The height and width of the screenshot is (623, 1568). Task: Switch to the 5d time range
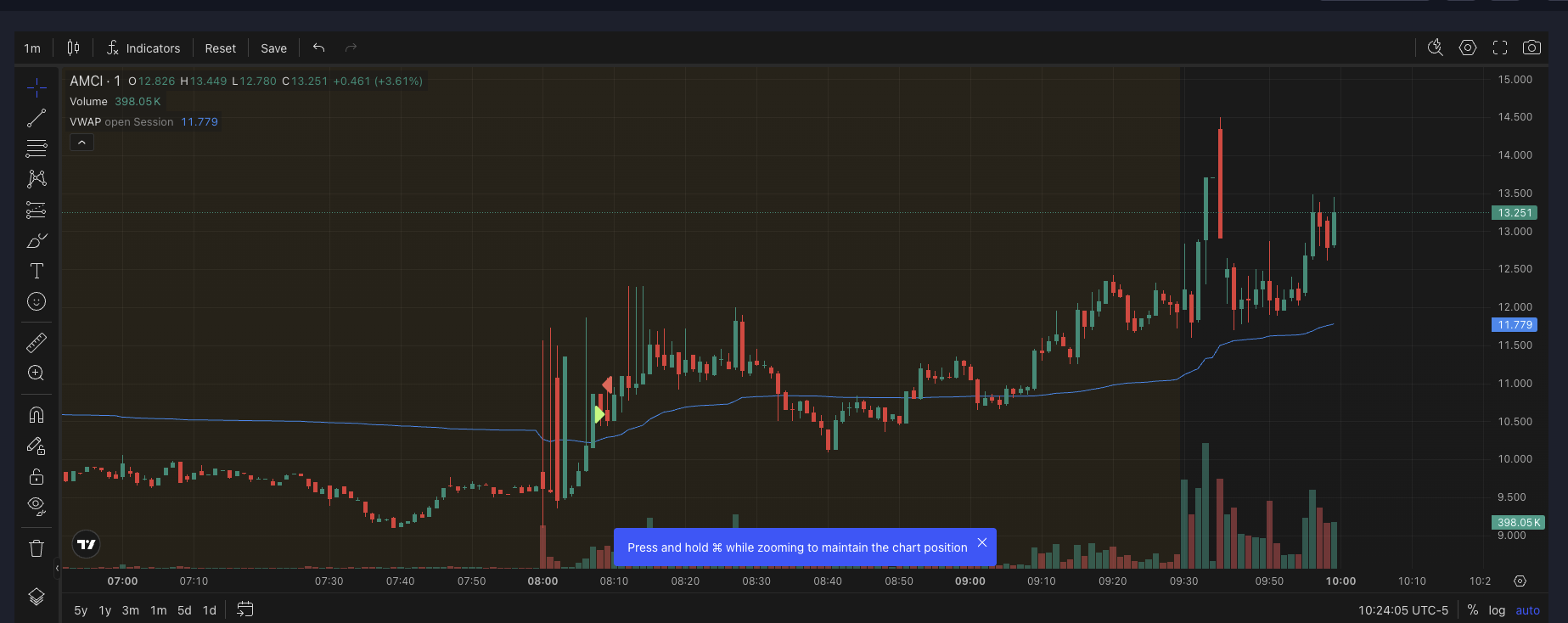click(x=184, y=610)
